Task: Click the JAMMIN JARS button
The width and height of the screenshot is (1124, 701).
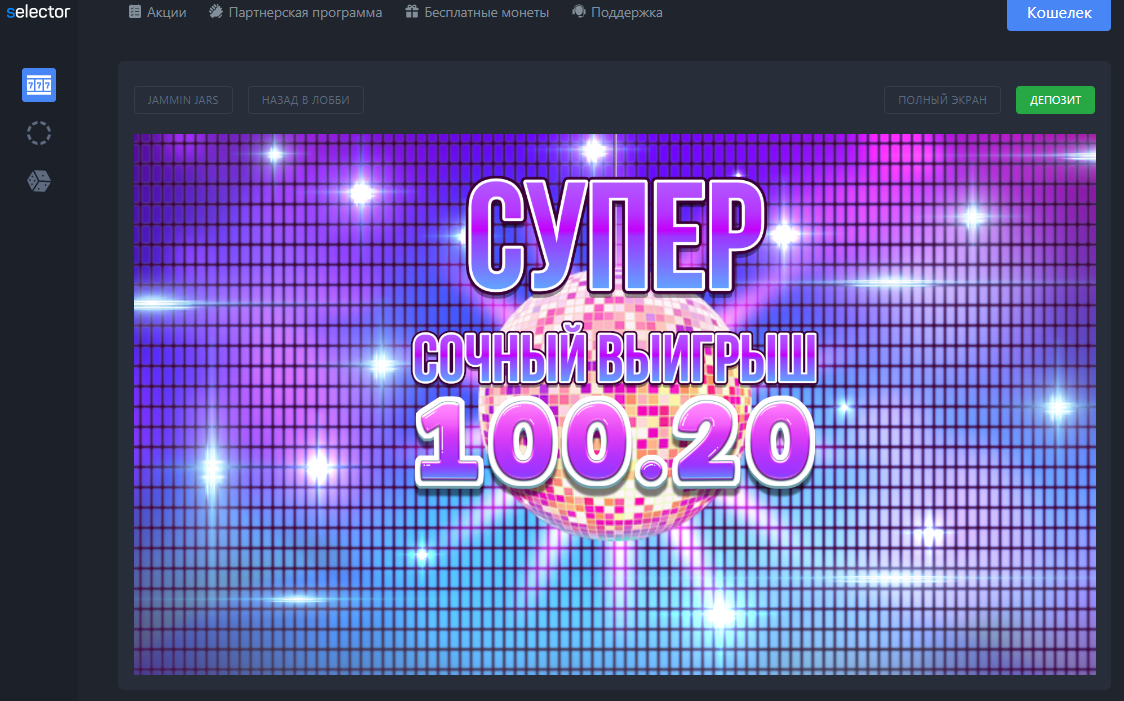Action: tap(184, 100)
